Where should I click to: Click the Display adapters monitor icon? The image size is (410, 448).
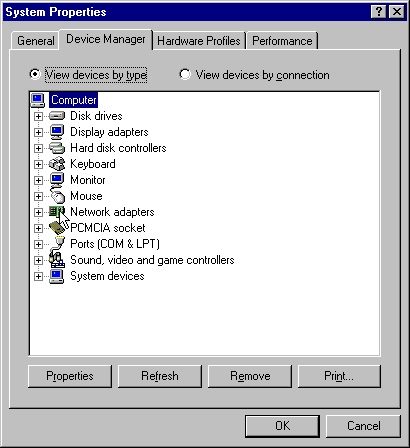pos(57,132)
